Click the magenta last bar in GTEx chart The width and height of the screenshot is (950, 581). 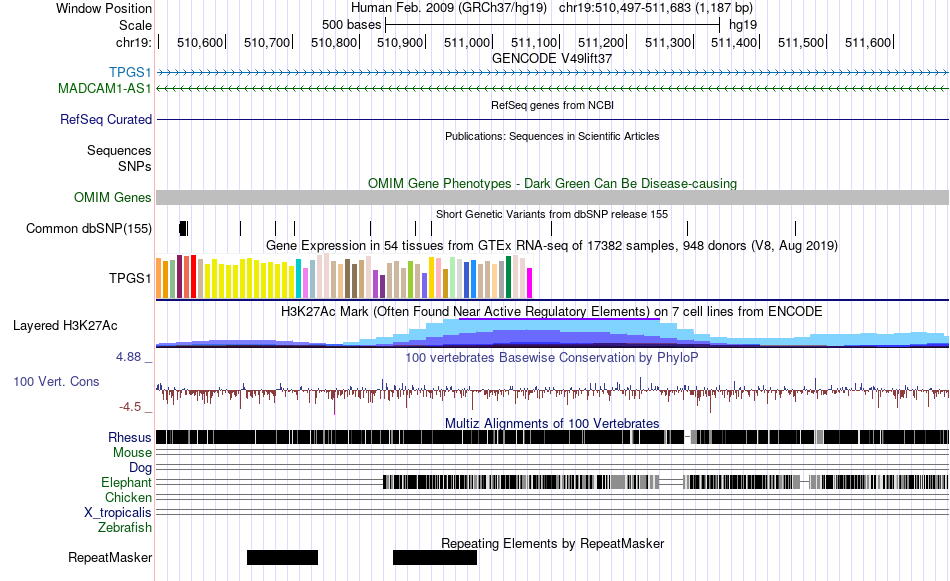point(529,283)
